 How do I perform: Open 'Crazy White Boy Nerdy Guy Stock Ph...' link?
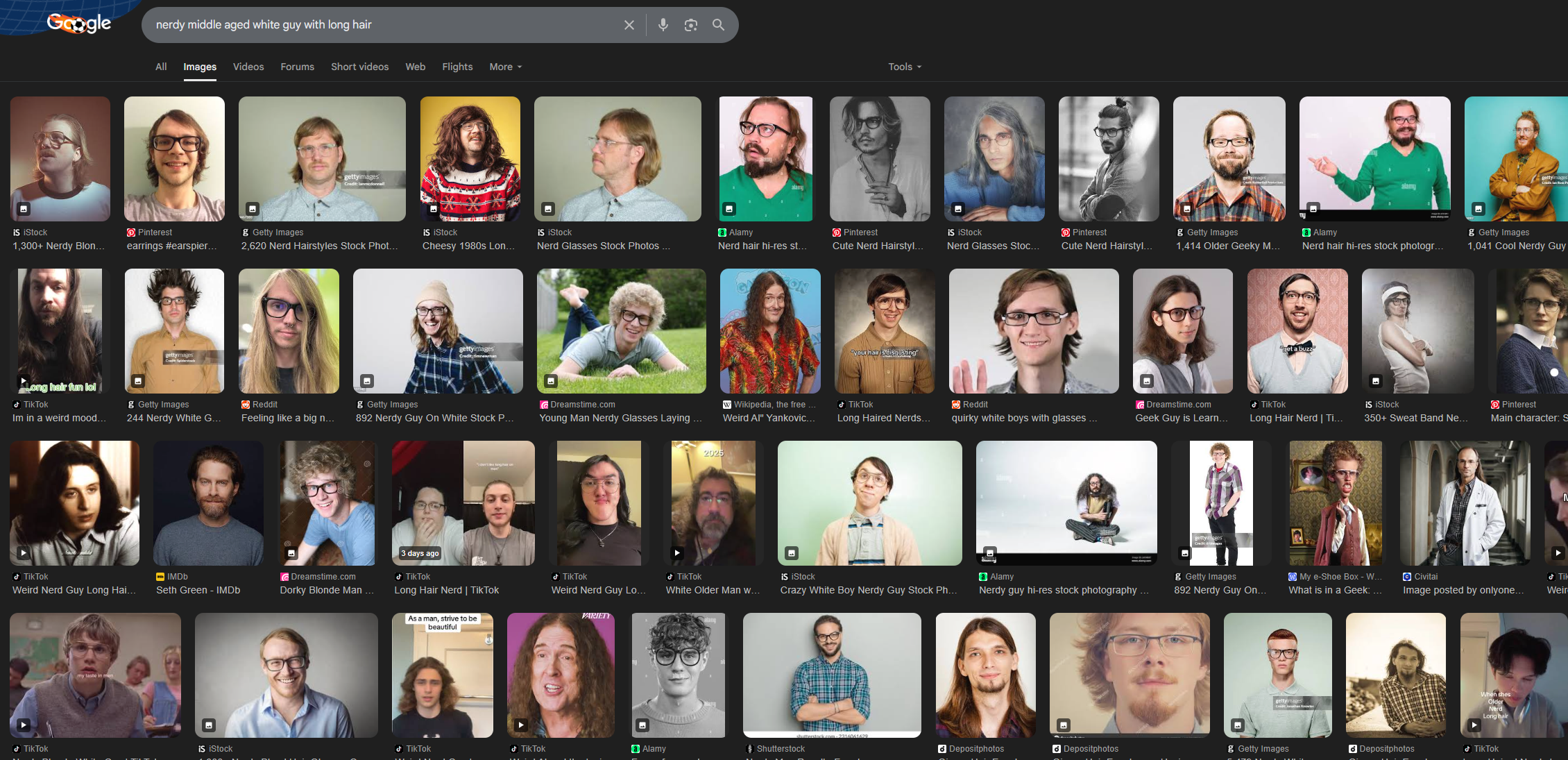868,590
